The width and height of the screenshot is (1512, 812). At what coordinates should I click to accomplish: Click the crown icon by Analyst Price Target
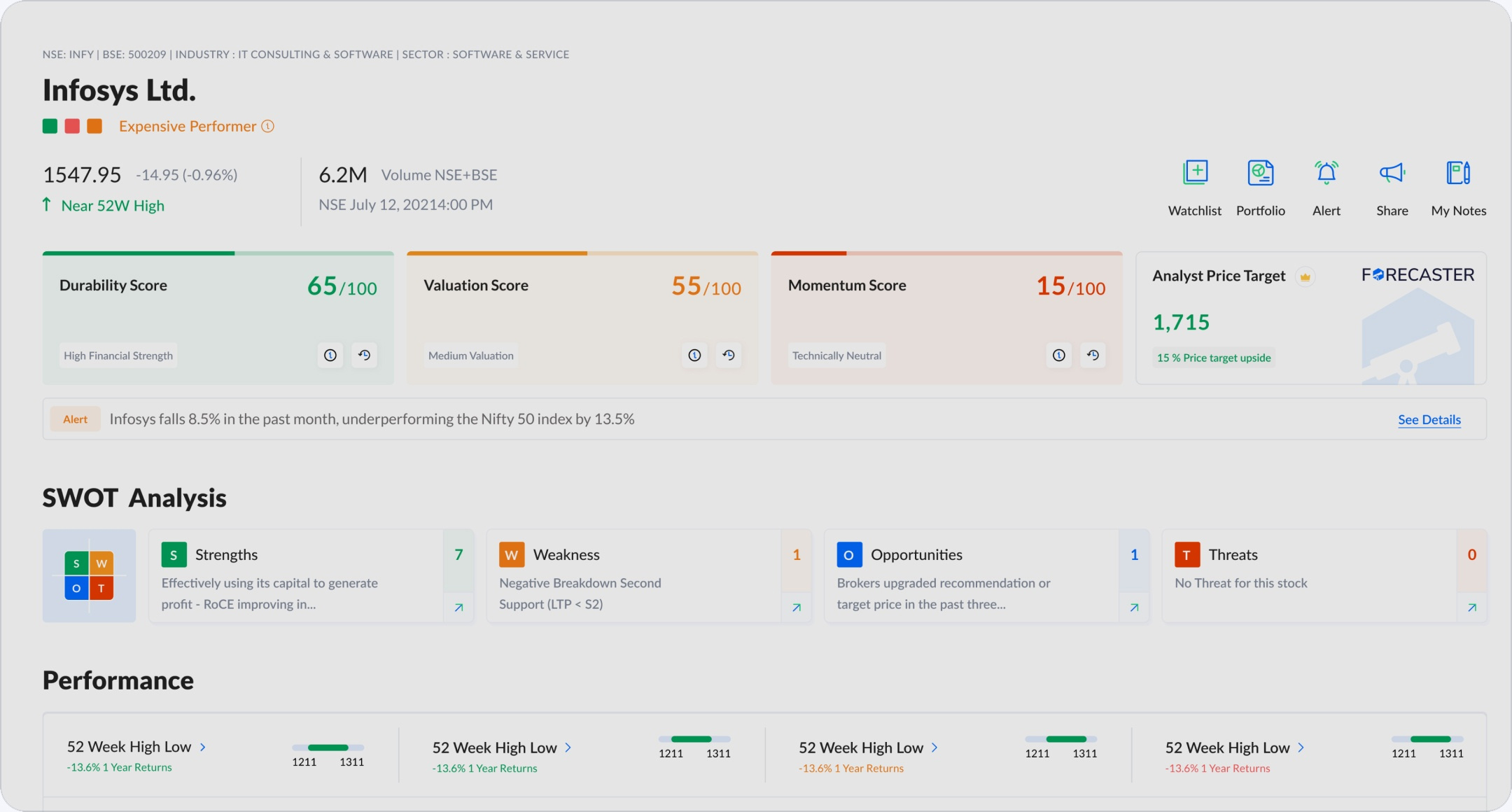(x=1305, y=277)
